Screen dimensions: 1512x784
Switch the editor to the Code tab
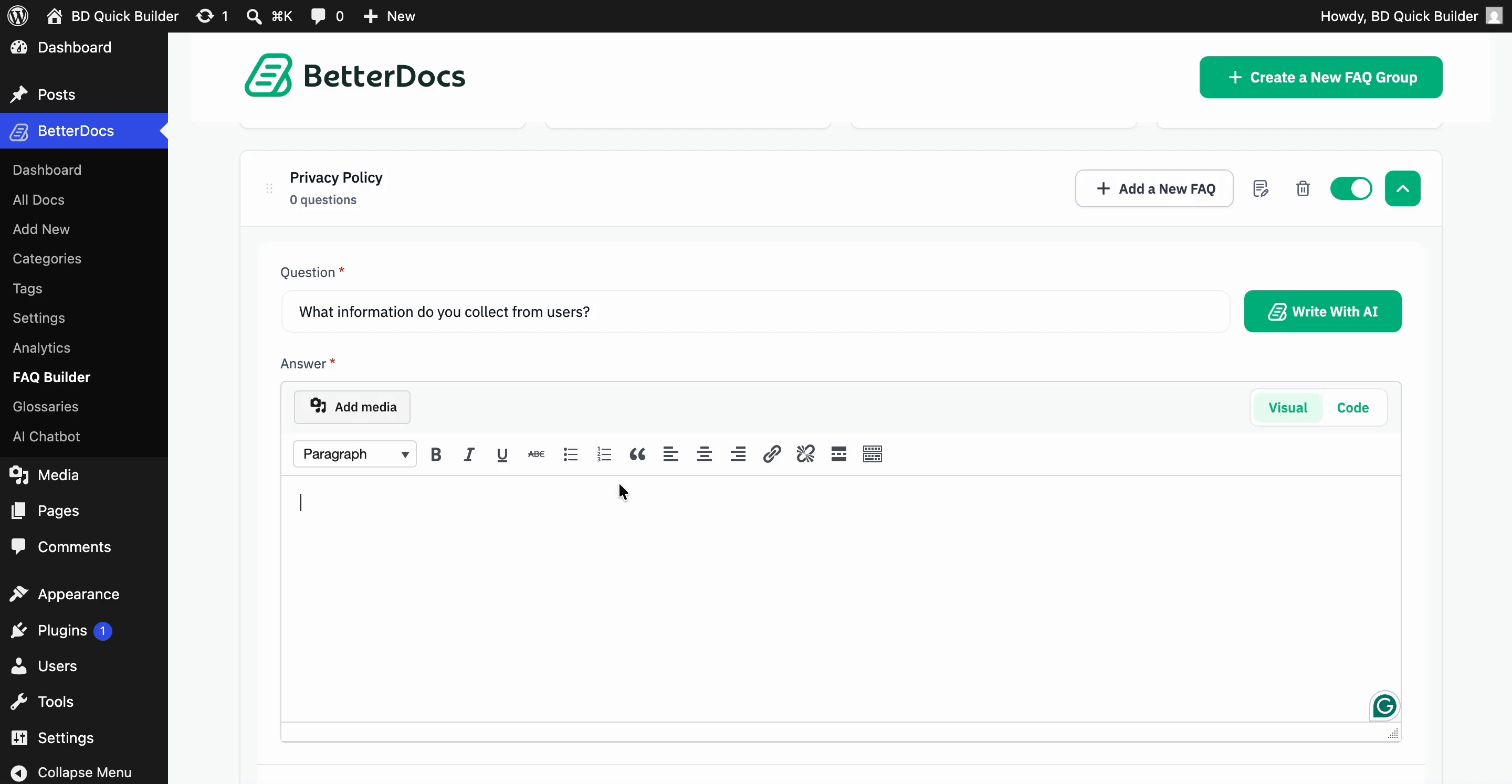[1353, 408]
